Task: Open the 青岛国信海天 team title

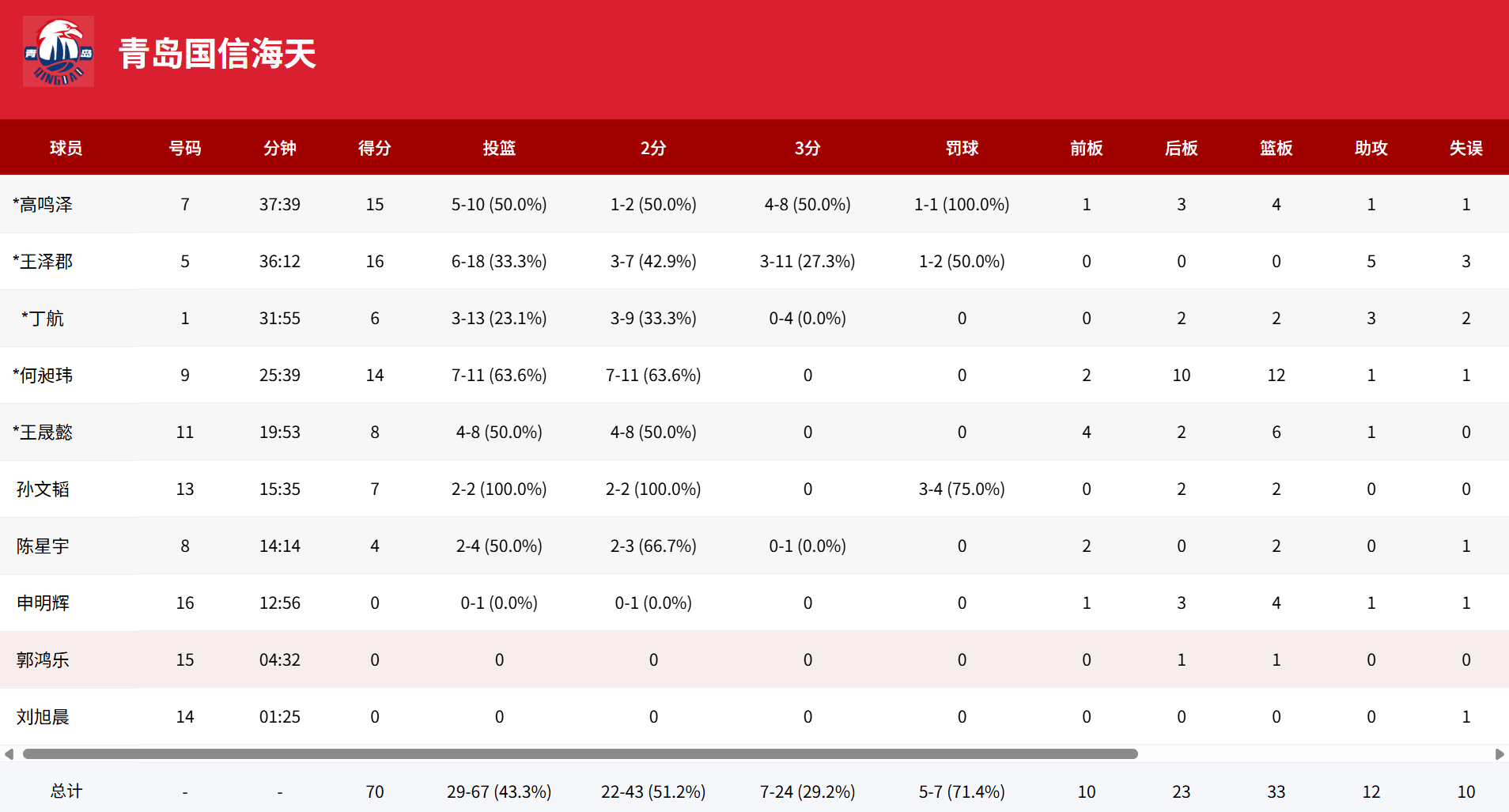Action: (x=217, y=54)
